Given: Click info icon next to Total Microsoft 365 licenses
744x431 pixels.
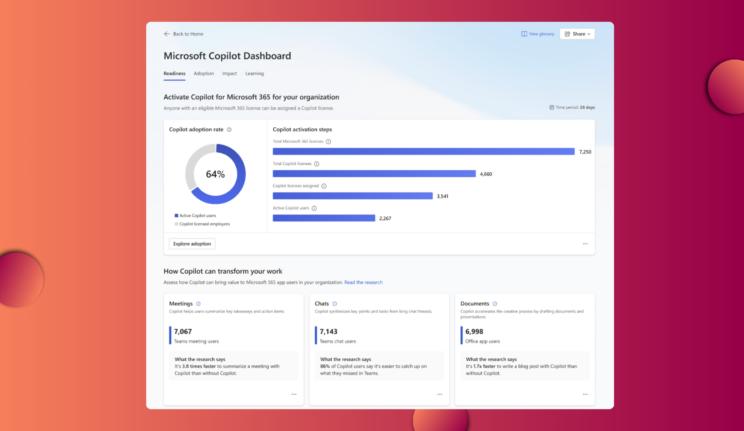Looking at the screenshot, I should 328,141.
